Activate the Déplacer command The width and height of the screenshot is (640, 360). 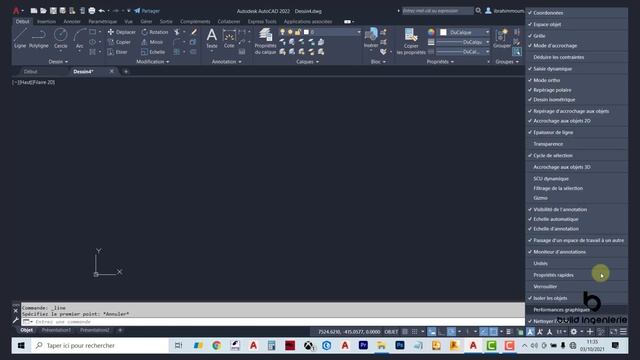(x=121, y=32)
